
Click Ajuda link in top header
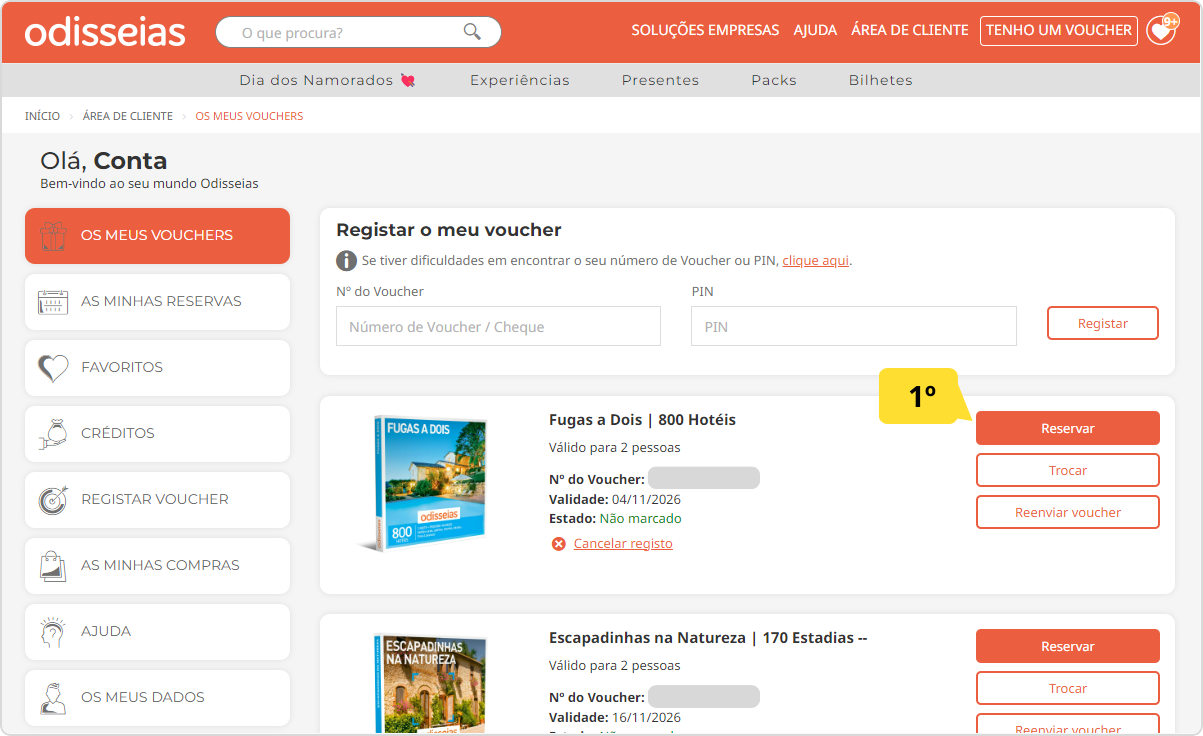[815, 30]
